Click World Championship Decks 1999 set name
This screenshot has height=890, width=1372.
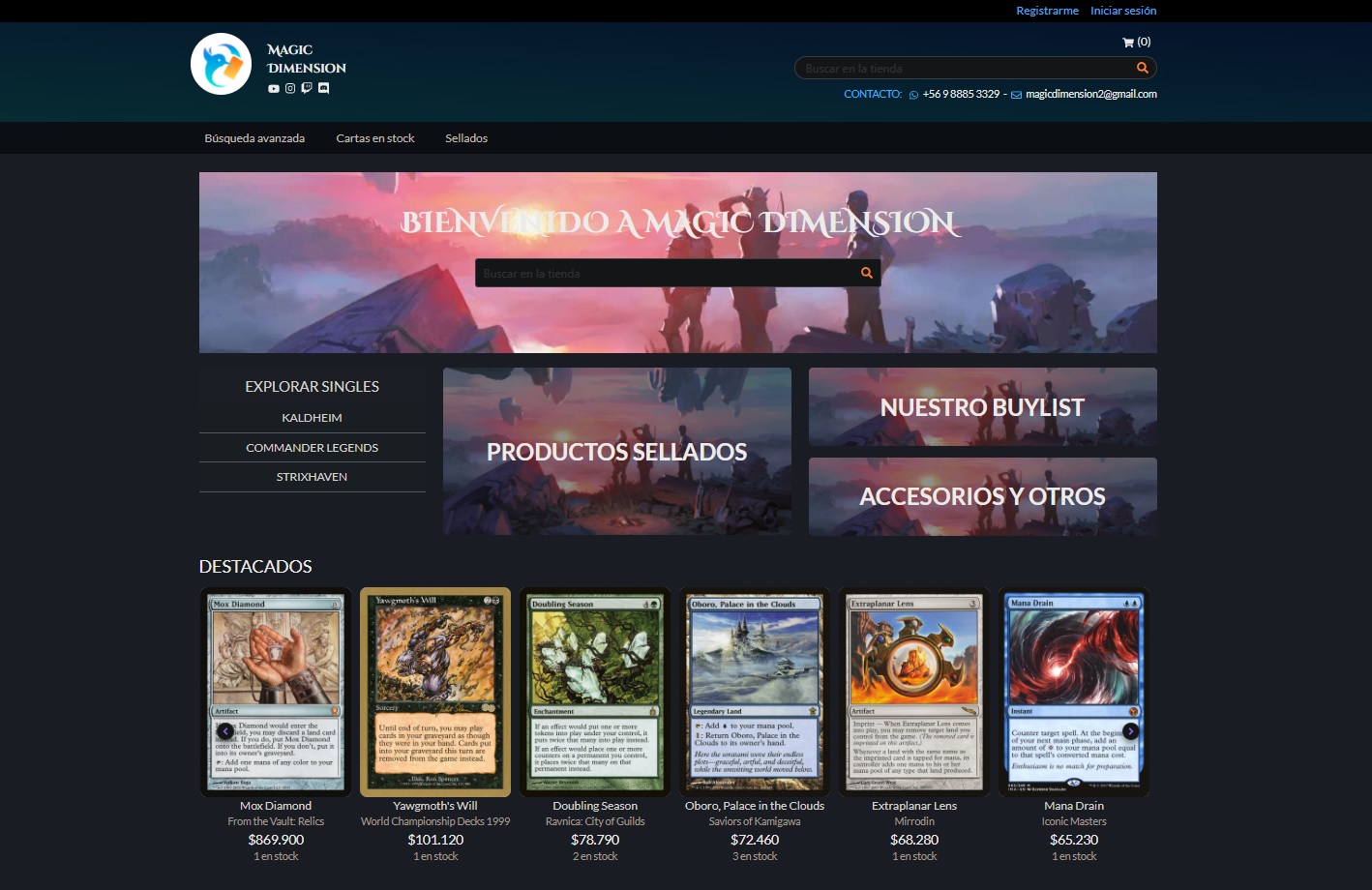point(435,821)
